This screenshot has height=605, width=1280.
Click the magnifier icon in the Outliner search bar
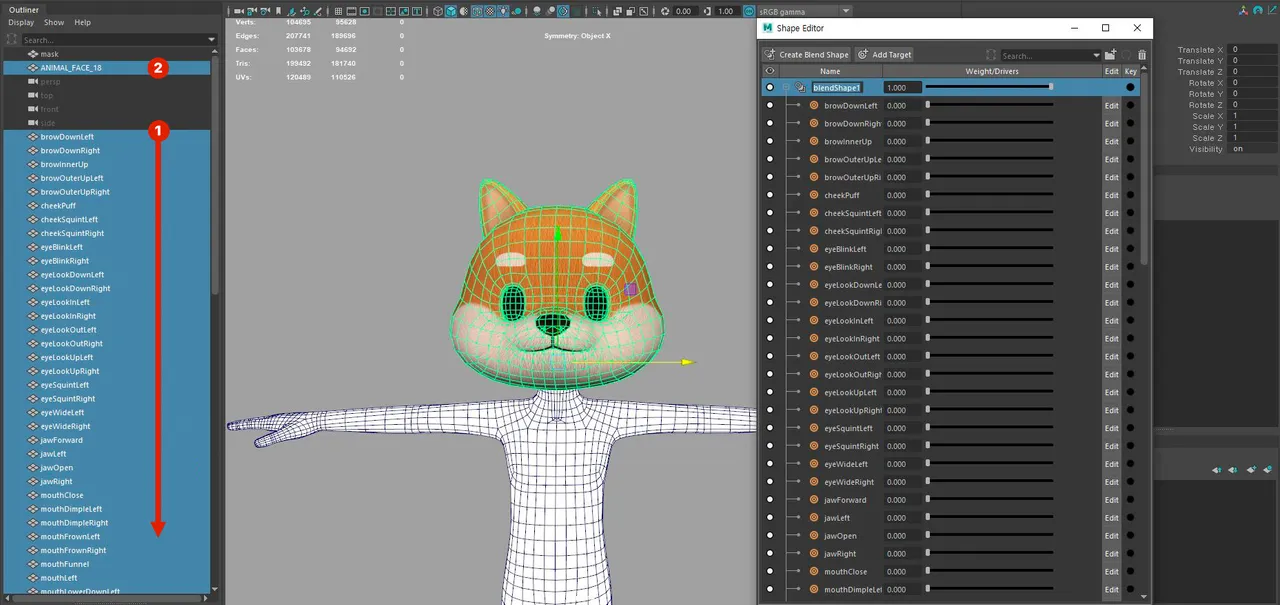click(11, 40)
